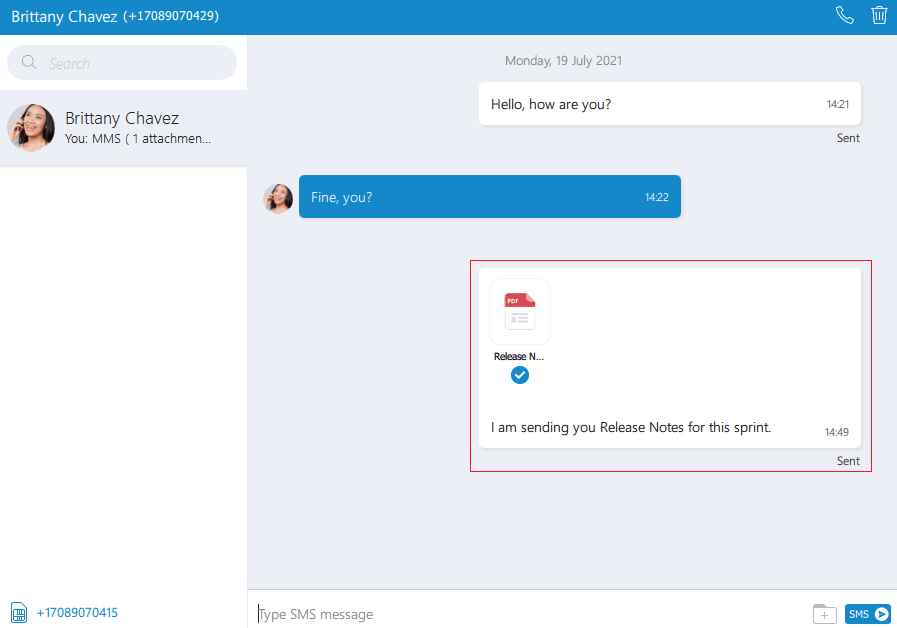Delete conversation using the trash icon
Image resolution: width=897 pixels, height=628 pixels.
(879, 15)
